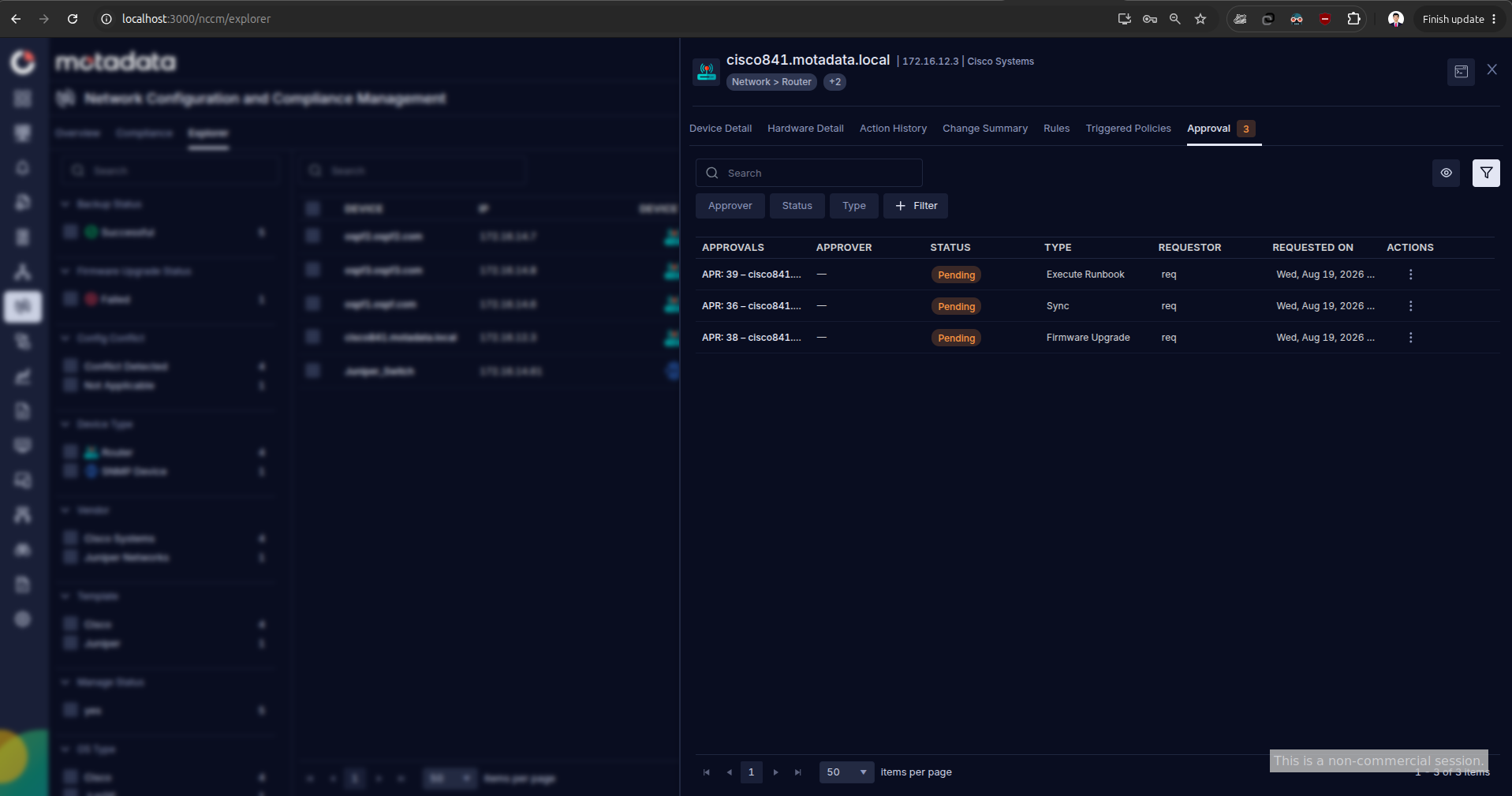Click page number 1 in pagination
The height and width of the screenshot is (796, 1512).
[751, 772]
